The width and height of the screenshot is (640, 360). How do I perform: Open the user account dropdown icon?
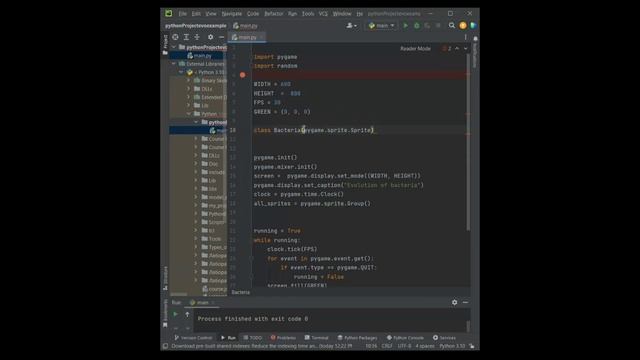click(351, 25)
